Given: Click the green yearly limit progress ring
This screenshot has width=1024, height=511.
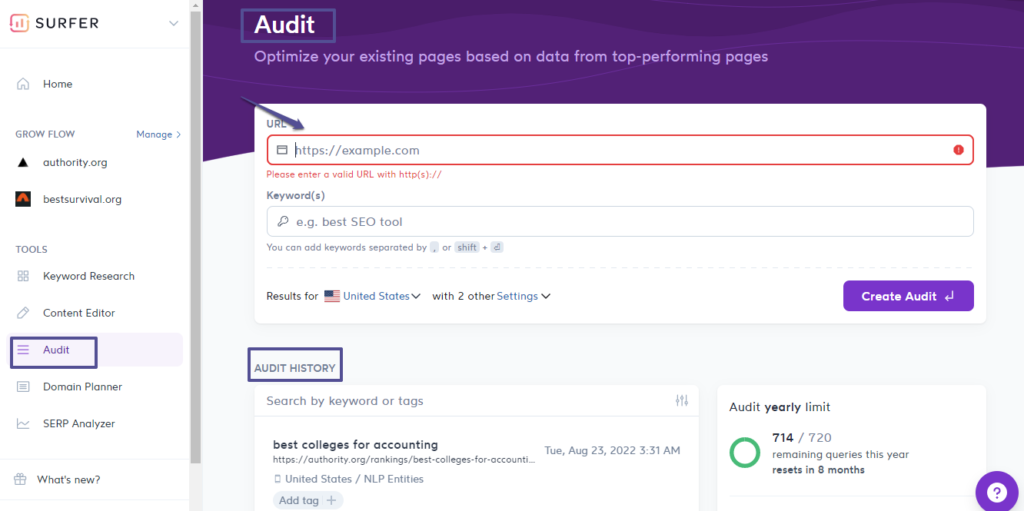Looking at the screenshot, I should coord(744,453).
